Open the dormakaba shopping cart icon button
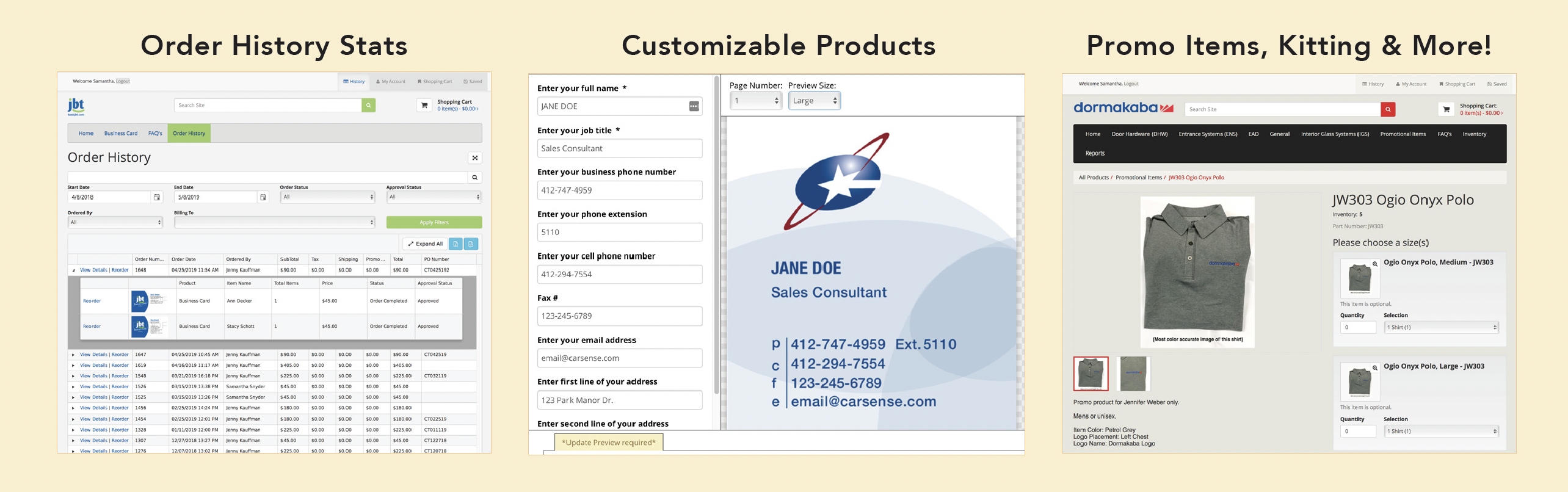The image size is (1568, 492). tap(1446, 109)
